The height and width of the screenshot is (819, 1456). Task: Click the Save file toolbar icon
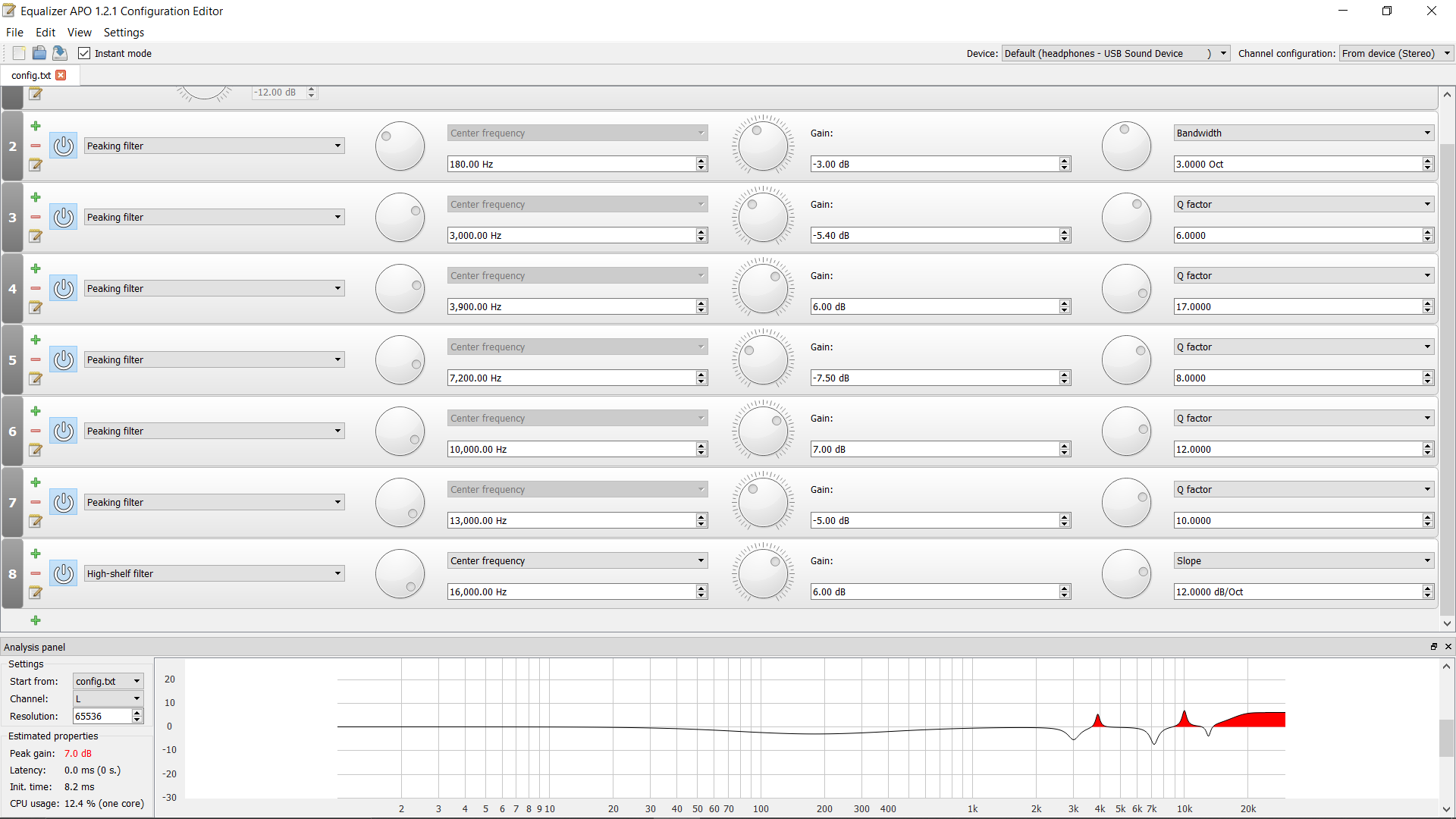60,53
